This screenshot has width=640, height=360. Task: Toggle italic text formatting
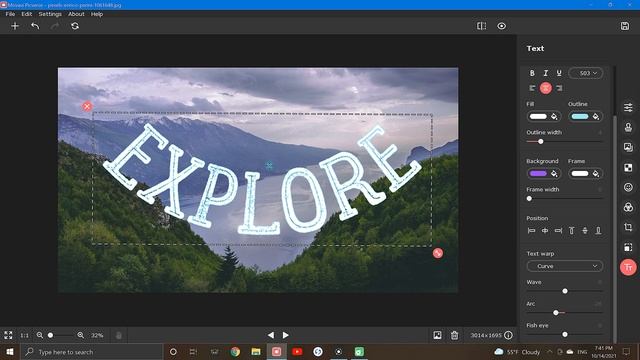(x=545, y=73)
